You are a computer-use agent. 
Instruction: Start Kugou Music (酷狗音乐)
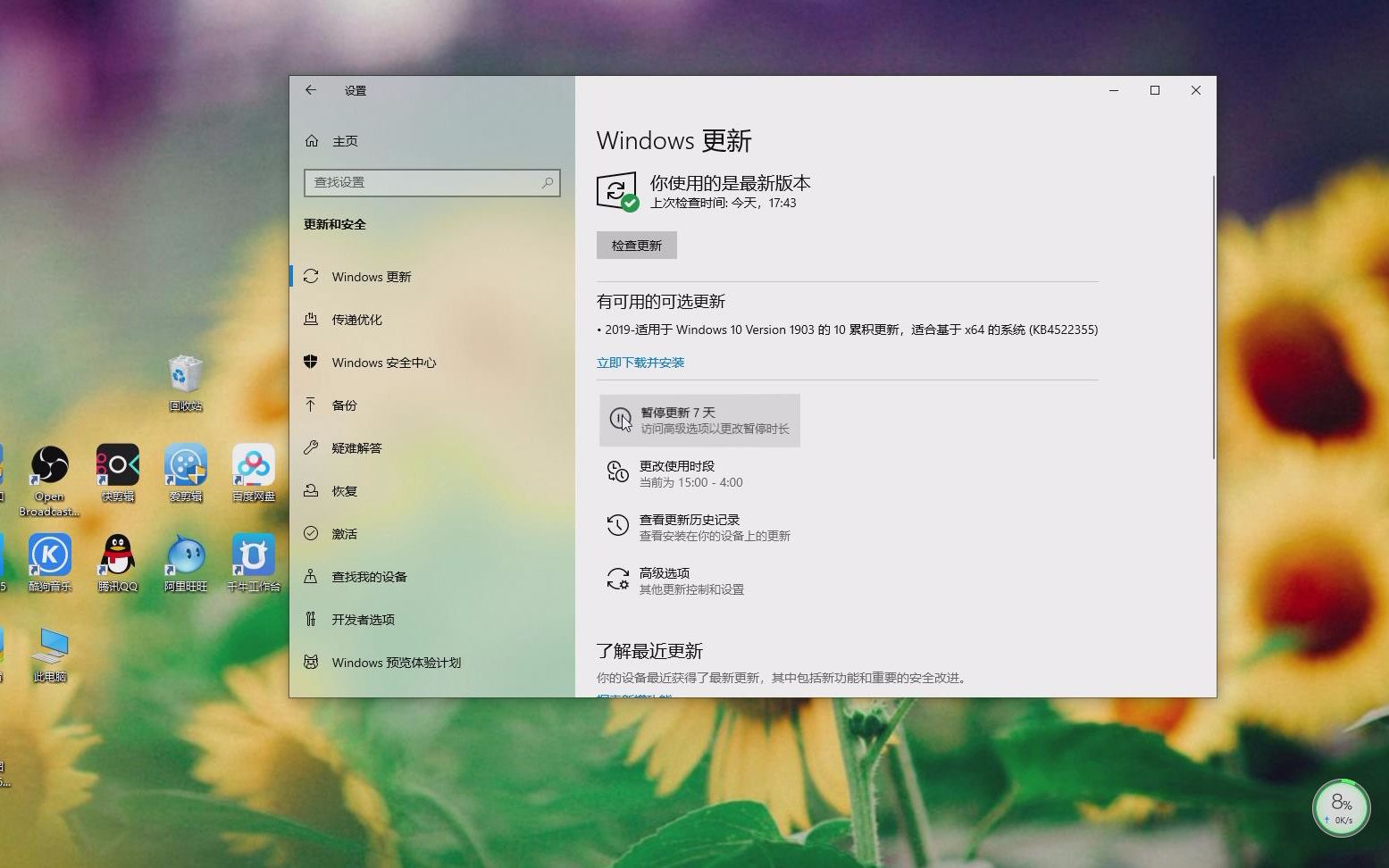point(49,554)
